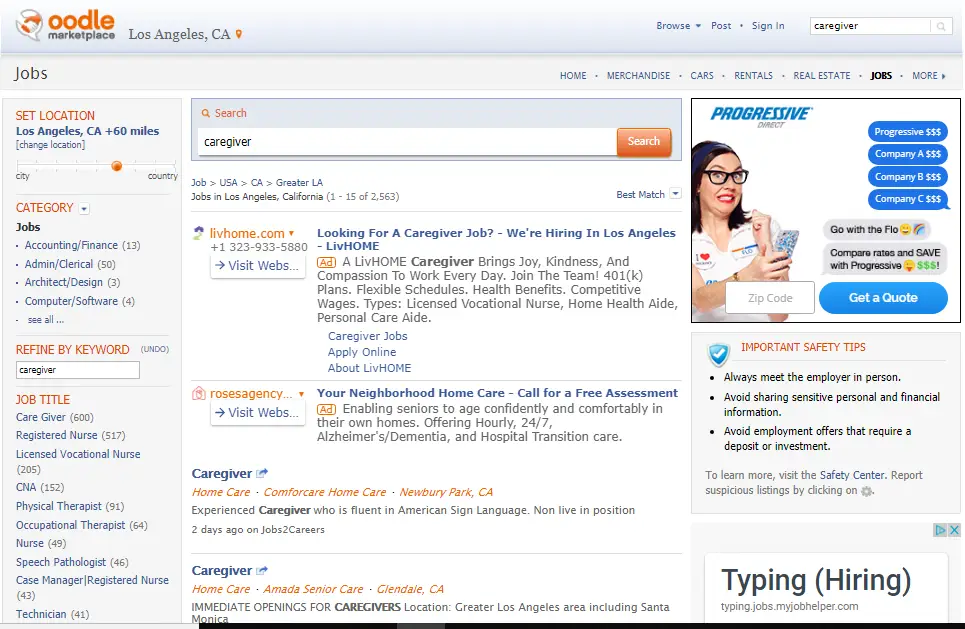This screenshot has height=629, width=965.
Task: Click Visit Website under rosesagency
Action: 257,413
